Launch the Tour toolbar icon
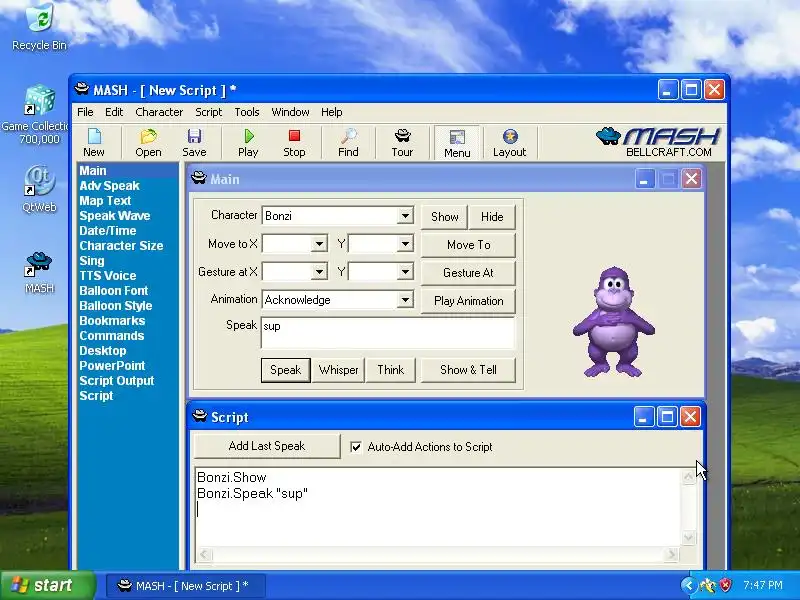800x600 pixels. pos(402,143)
